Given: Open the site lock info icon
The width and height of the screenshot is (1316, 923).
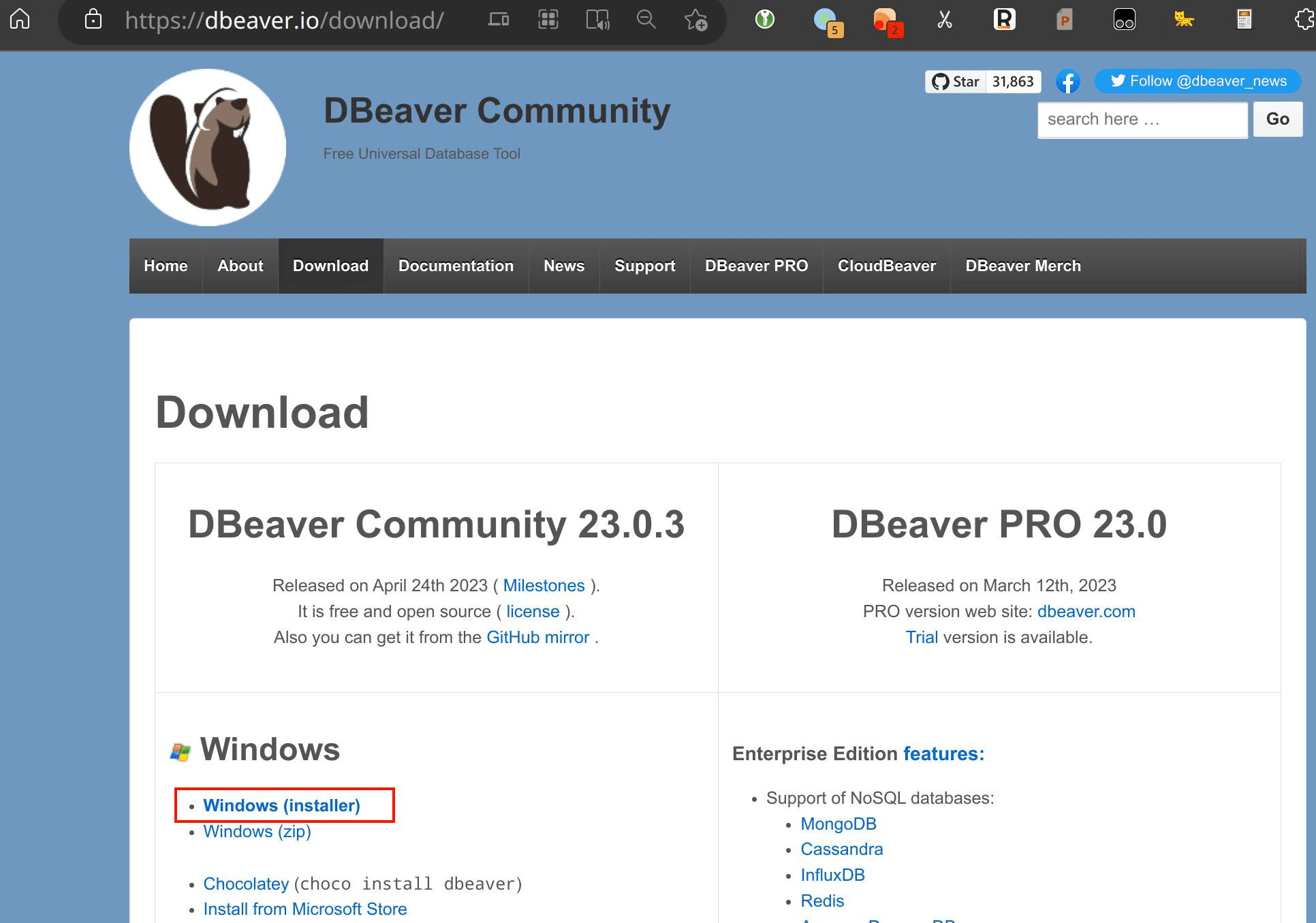Looking at the screenshot, I should click(93, 19).
